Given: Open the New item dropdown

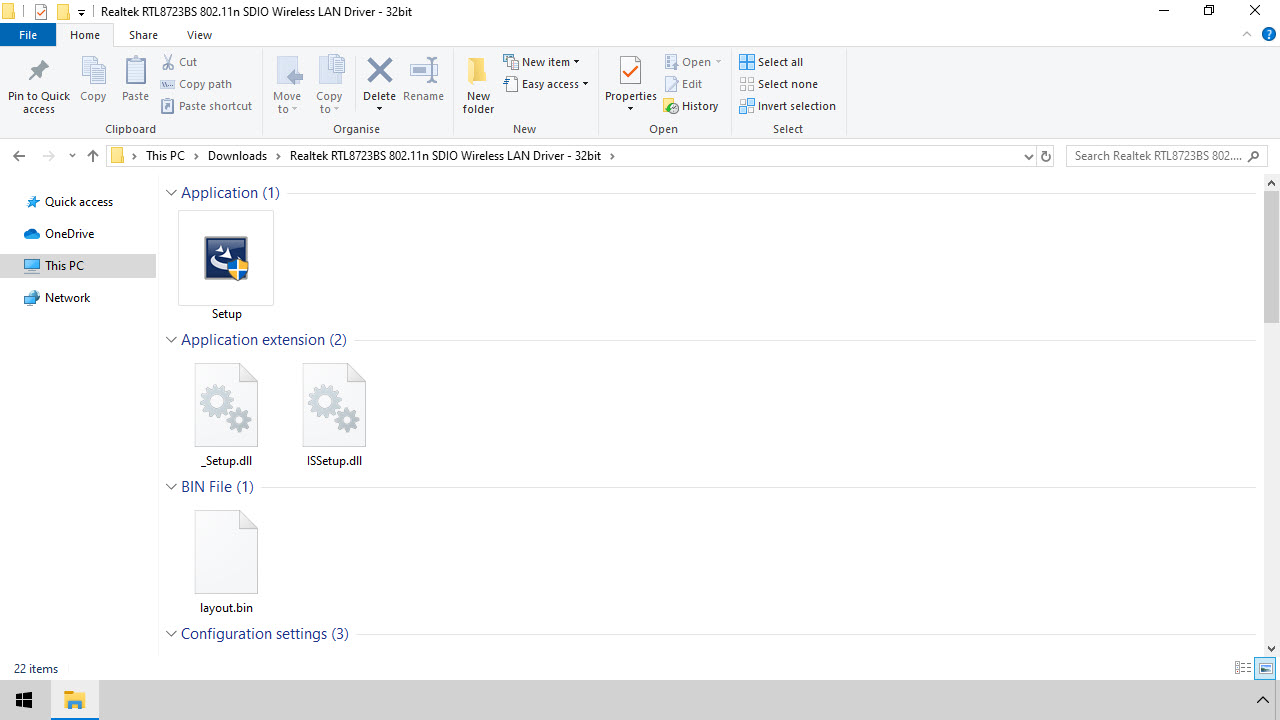Looking at the screenshot, I should tap(541, 62).
